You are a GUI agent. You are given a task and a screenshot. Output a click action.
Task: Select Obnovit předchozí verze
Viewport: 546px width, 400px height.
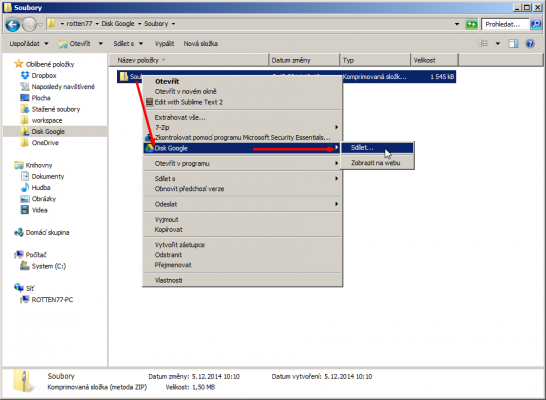coord(242,189)
